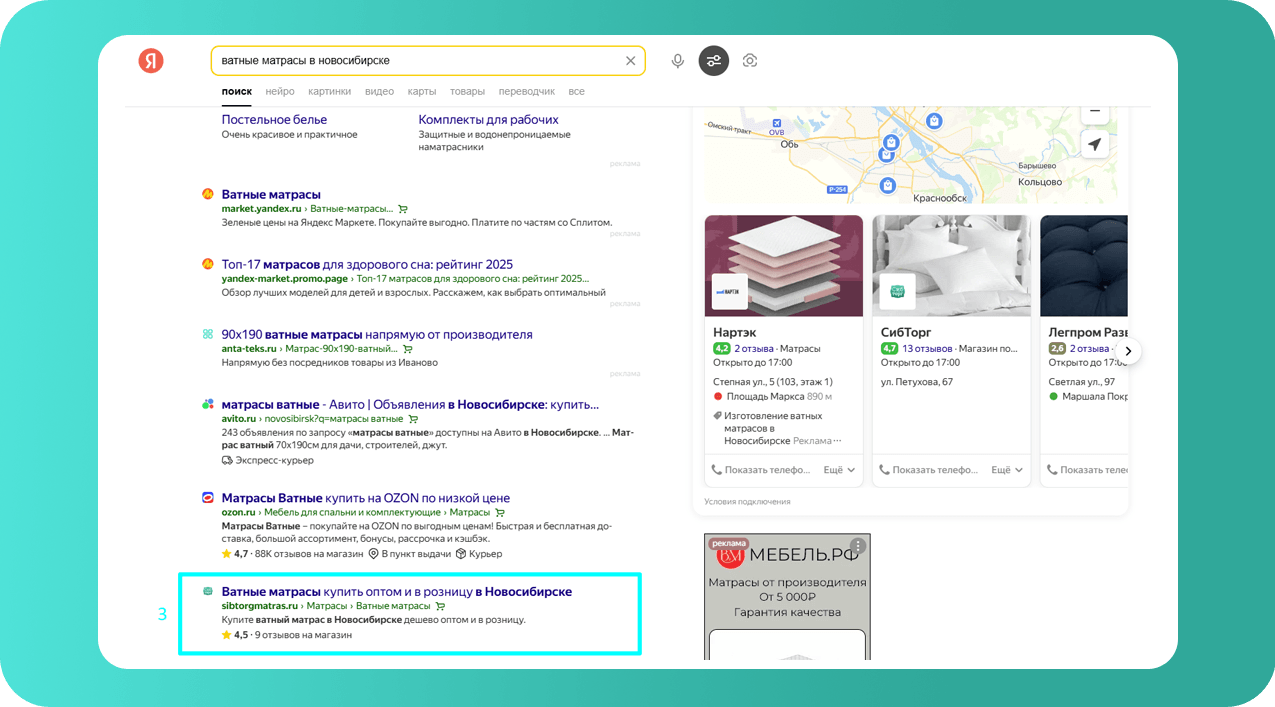
Task: Click OZON favicon icon
Action: (x=208, y=497)
